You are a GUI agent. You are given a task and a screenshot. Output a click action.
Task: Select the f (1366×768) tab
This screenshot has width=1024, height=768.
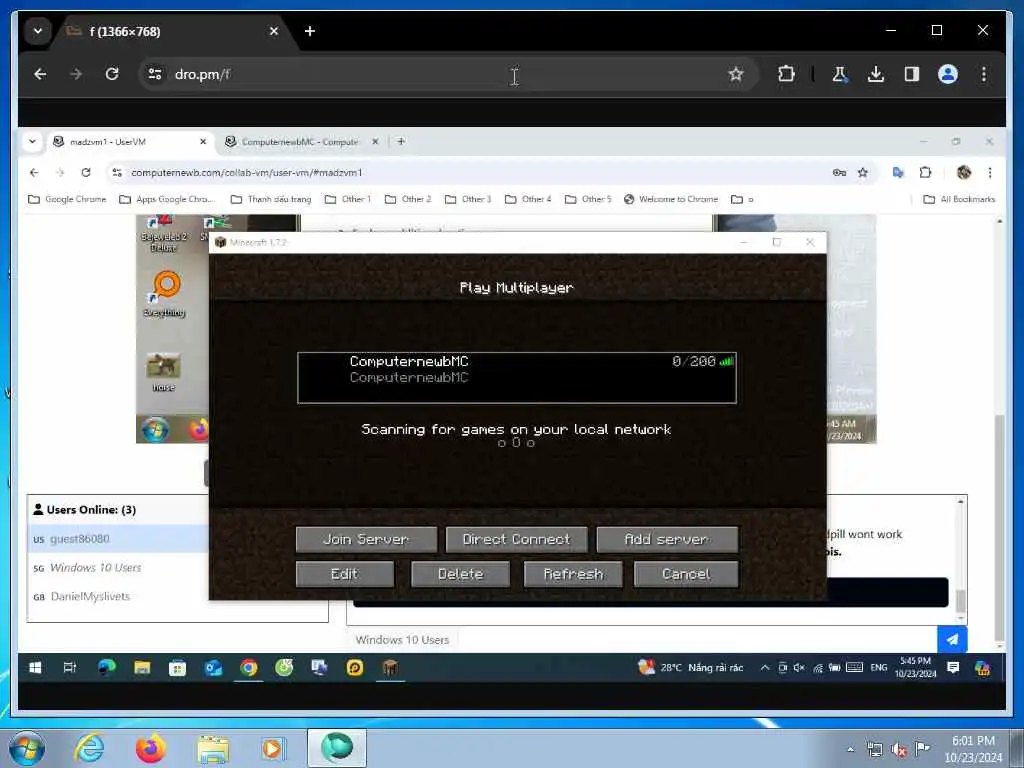coord(173,31)
